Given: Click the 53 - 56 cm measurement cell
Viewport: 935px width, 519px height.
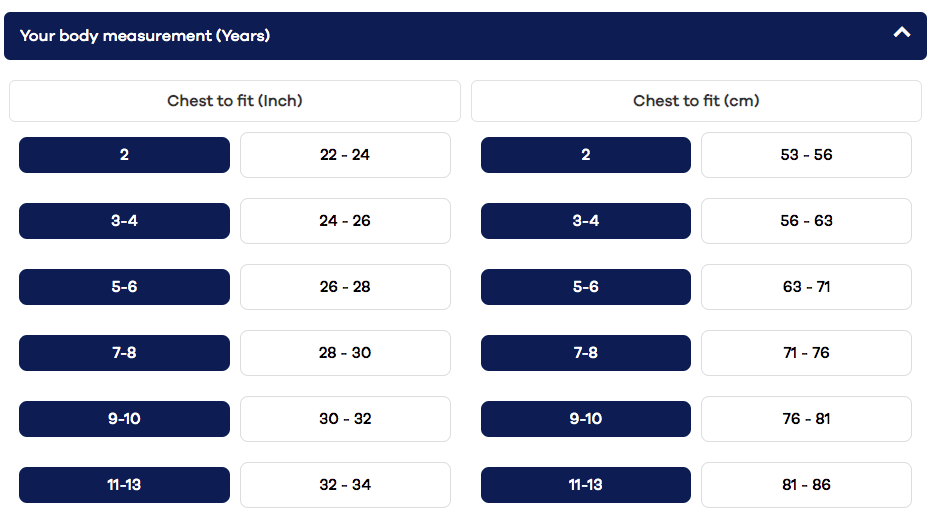Looking at the screenshot, I should coord(806,155).
